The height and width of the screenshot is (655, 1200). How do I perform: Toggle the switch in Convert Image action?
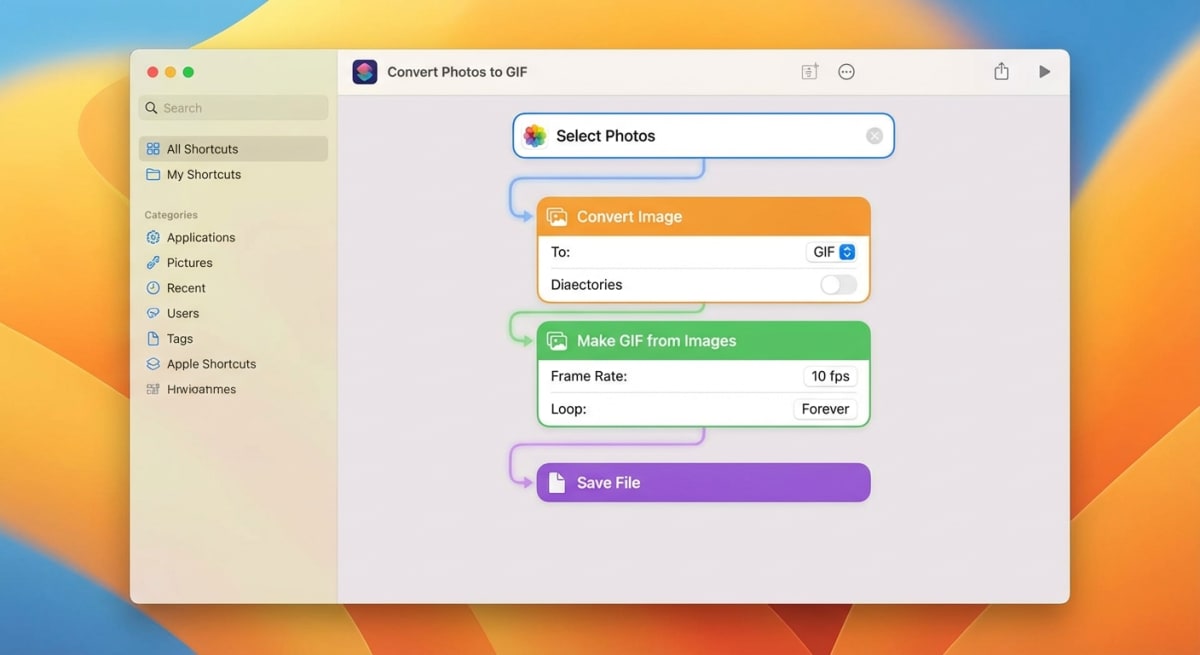point(837,284)
